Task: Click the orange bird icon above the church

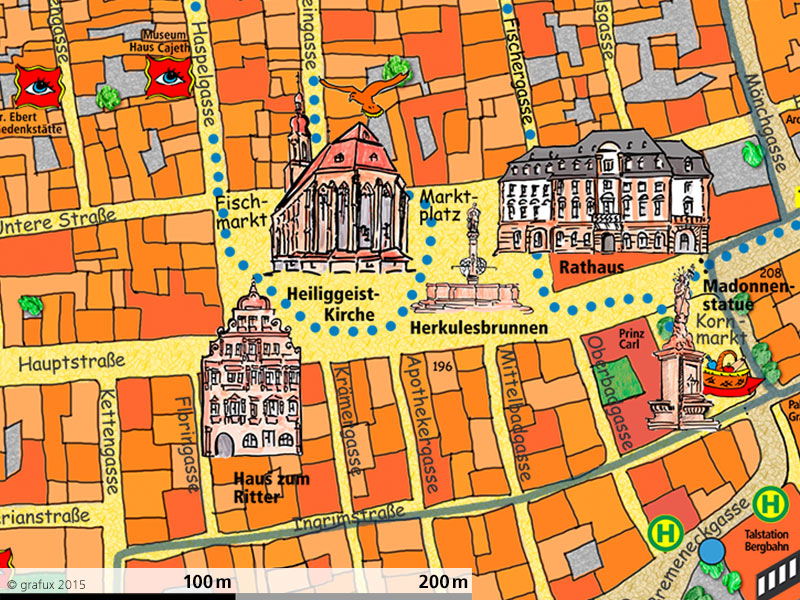Action: 365,93
